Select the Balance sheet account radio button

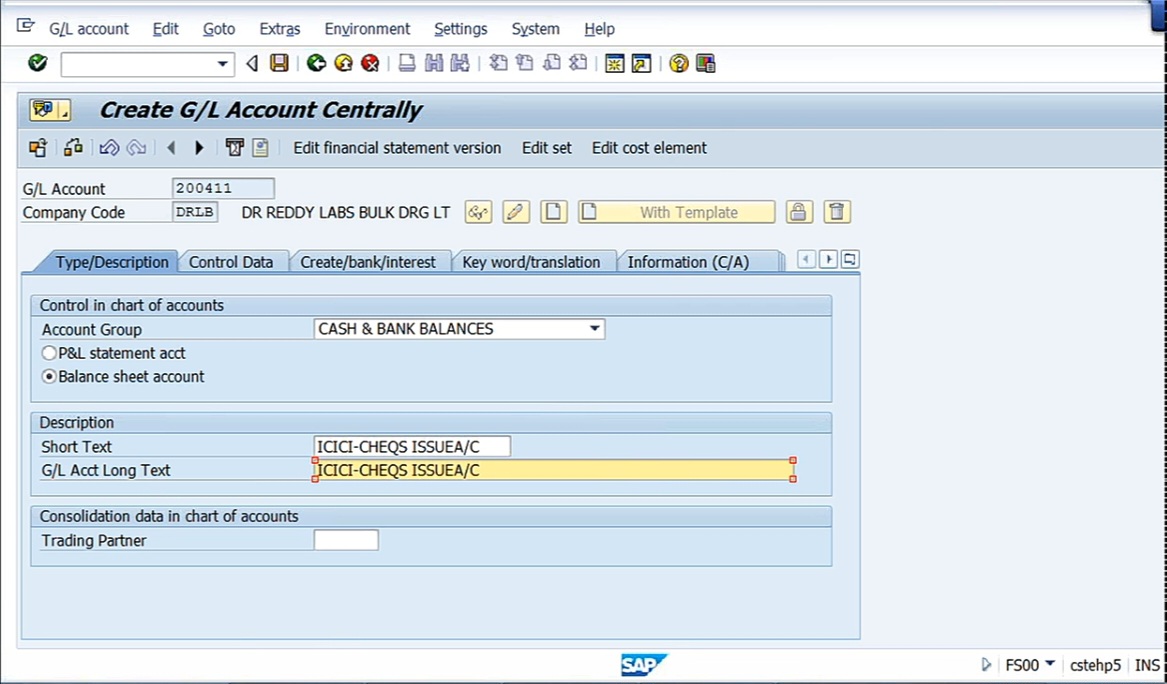pyautogui.click(x=49, y=377)
